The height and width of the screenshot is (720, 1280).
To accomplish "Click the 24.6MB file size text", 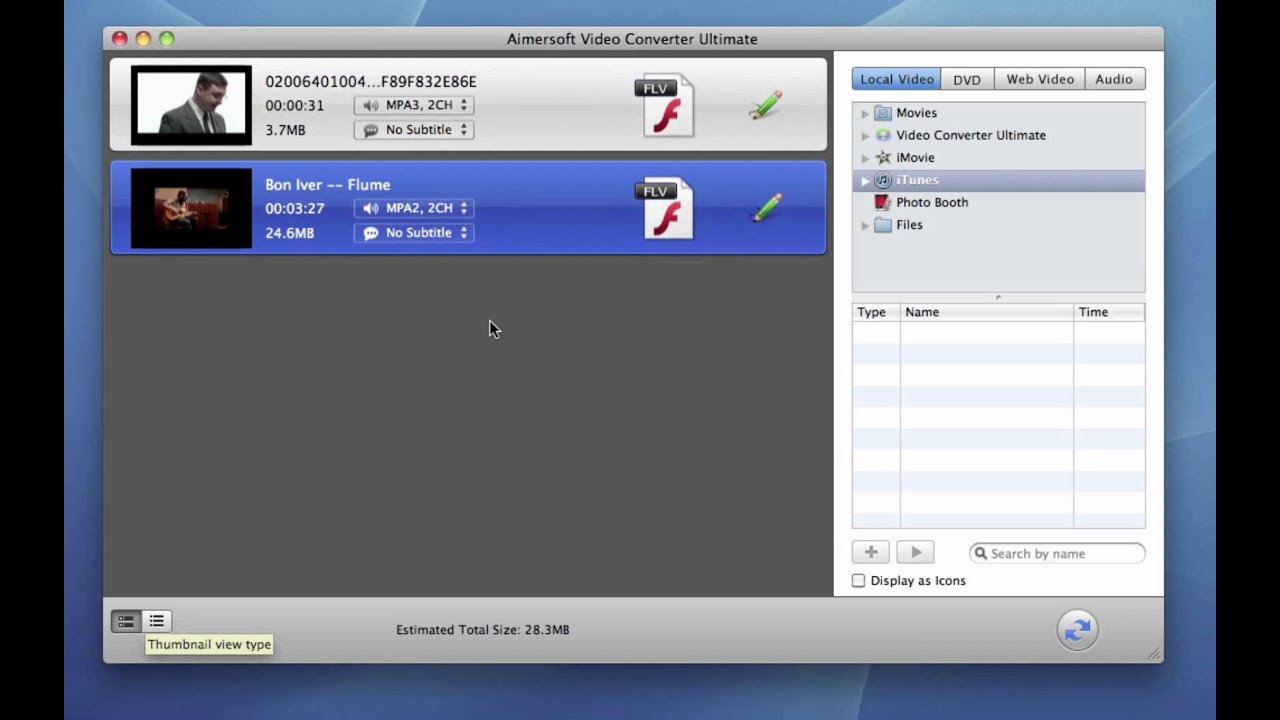I will pos(290,233).
